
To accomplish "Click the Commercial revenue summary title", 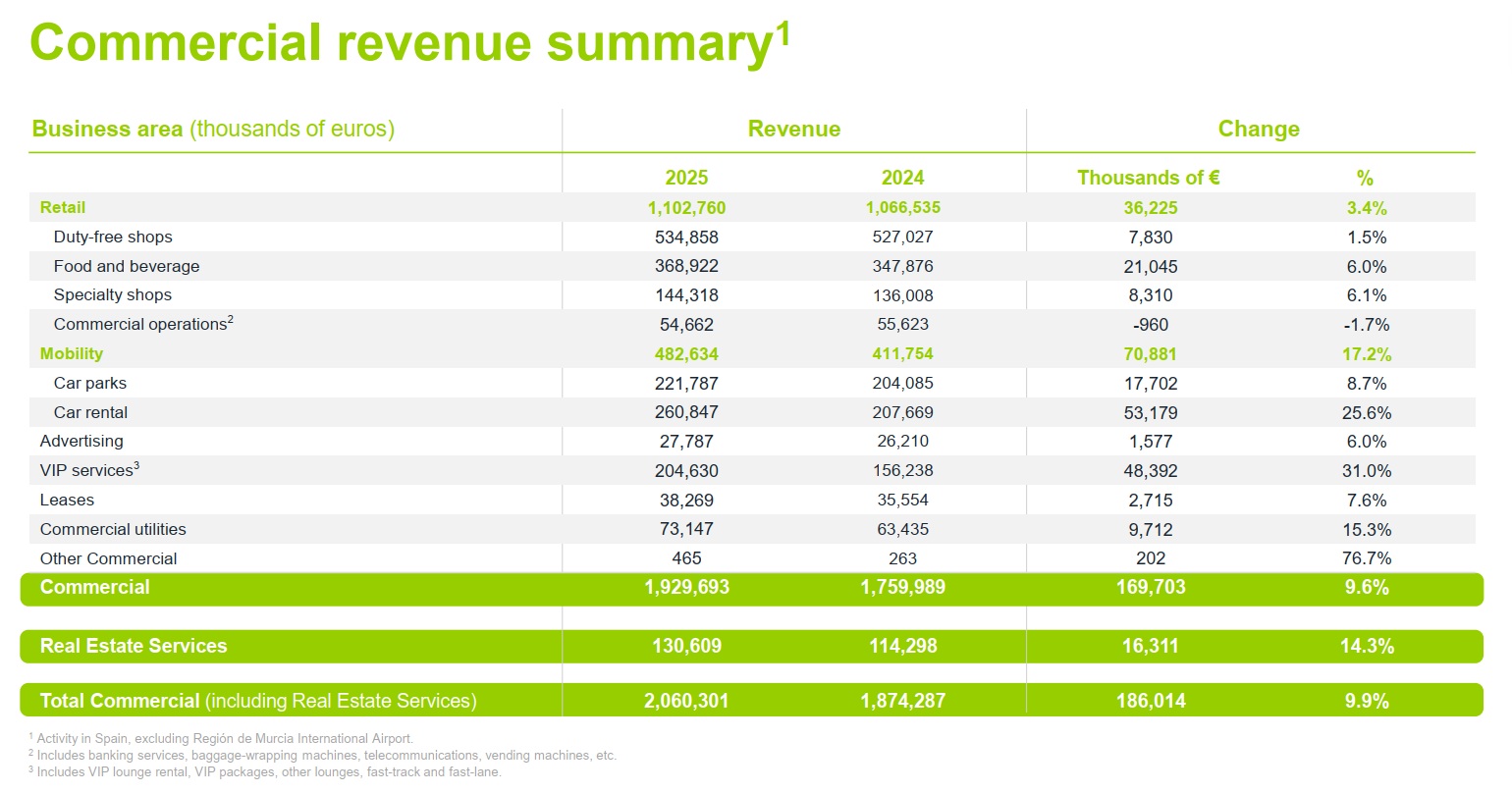I will pyautogui.click(x=409, y=43).
